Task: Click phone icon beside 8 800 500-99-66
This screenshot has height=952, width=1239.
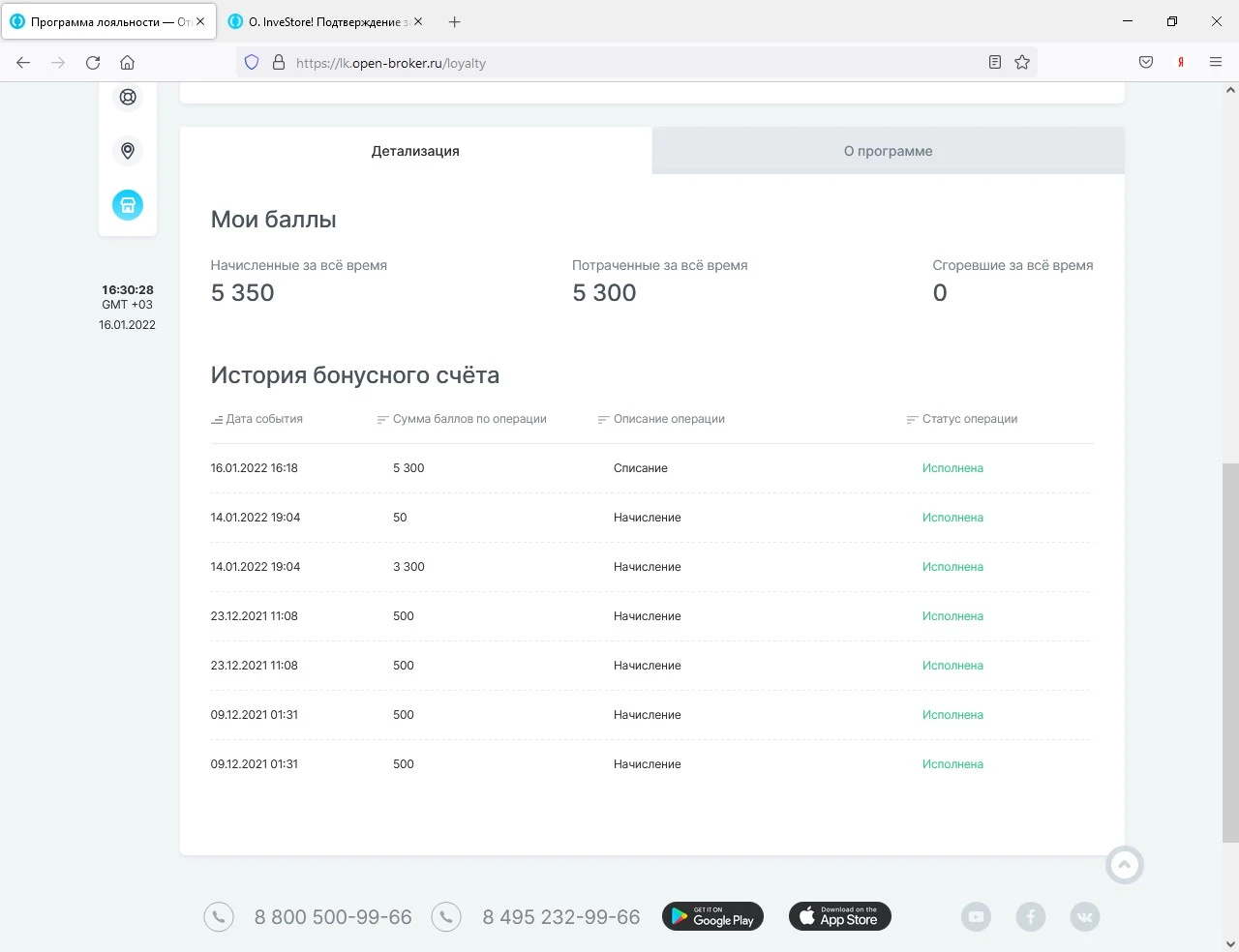Action: click(x=219, y=917)
